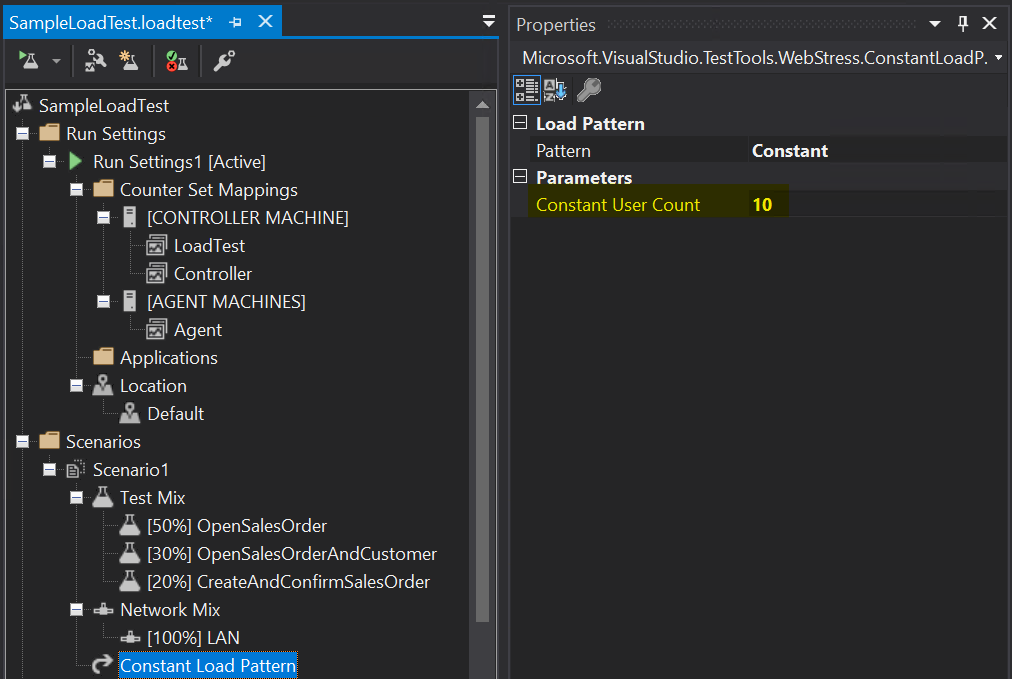Select the Constant Load Pattern node
Viewport: 1012px width, 679px height.
click(208, 665)
